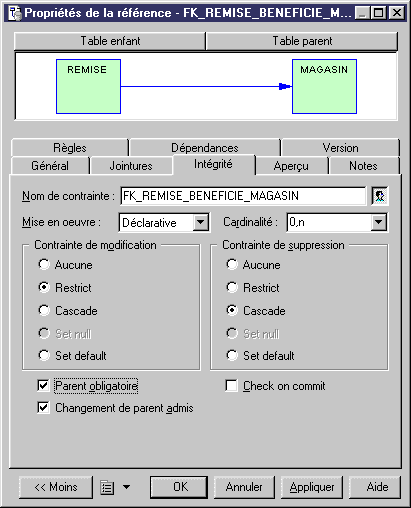Select the MAGASIN table box in diagram
Image resolution: width=411 pixels, height=508 pixels.
(324, 86)
